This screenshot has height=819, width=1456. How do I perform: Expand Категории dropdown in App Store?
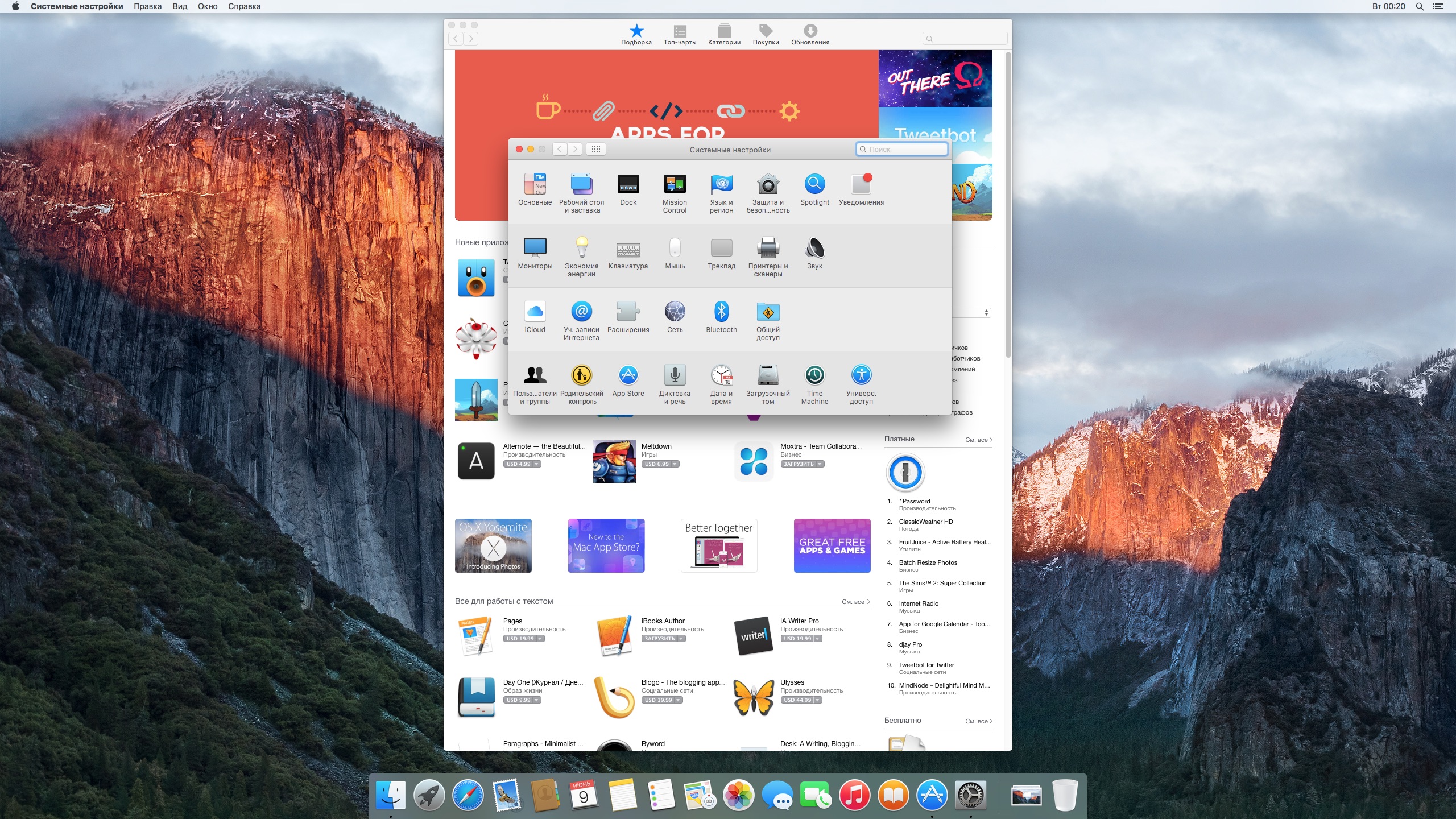[724, 34]
